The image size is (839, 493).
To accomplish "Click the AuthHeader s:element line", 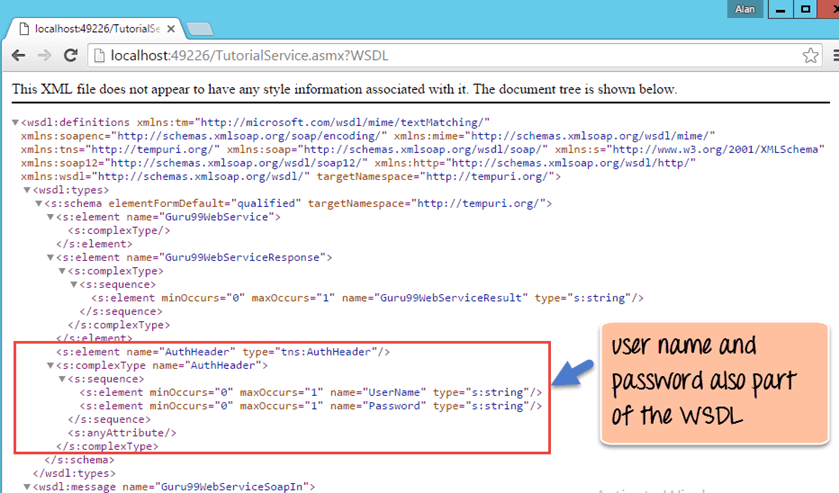I will tap(222, 351).
